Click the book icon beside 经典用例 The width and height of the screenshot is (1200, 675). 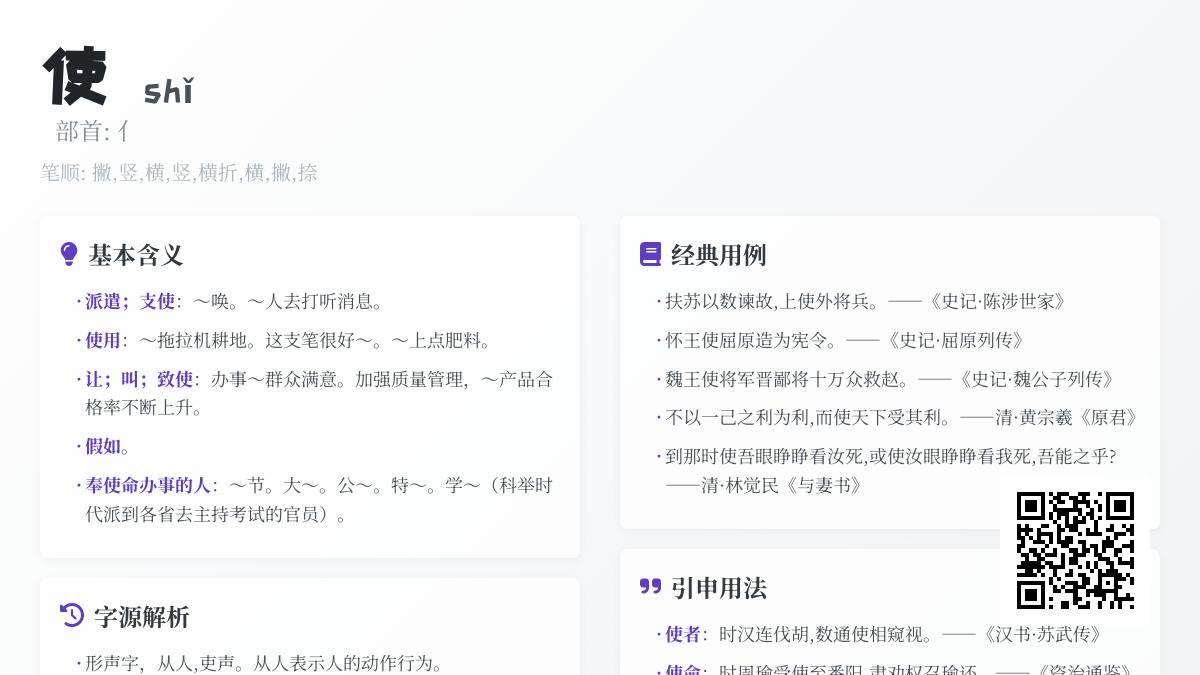651,254
